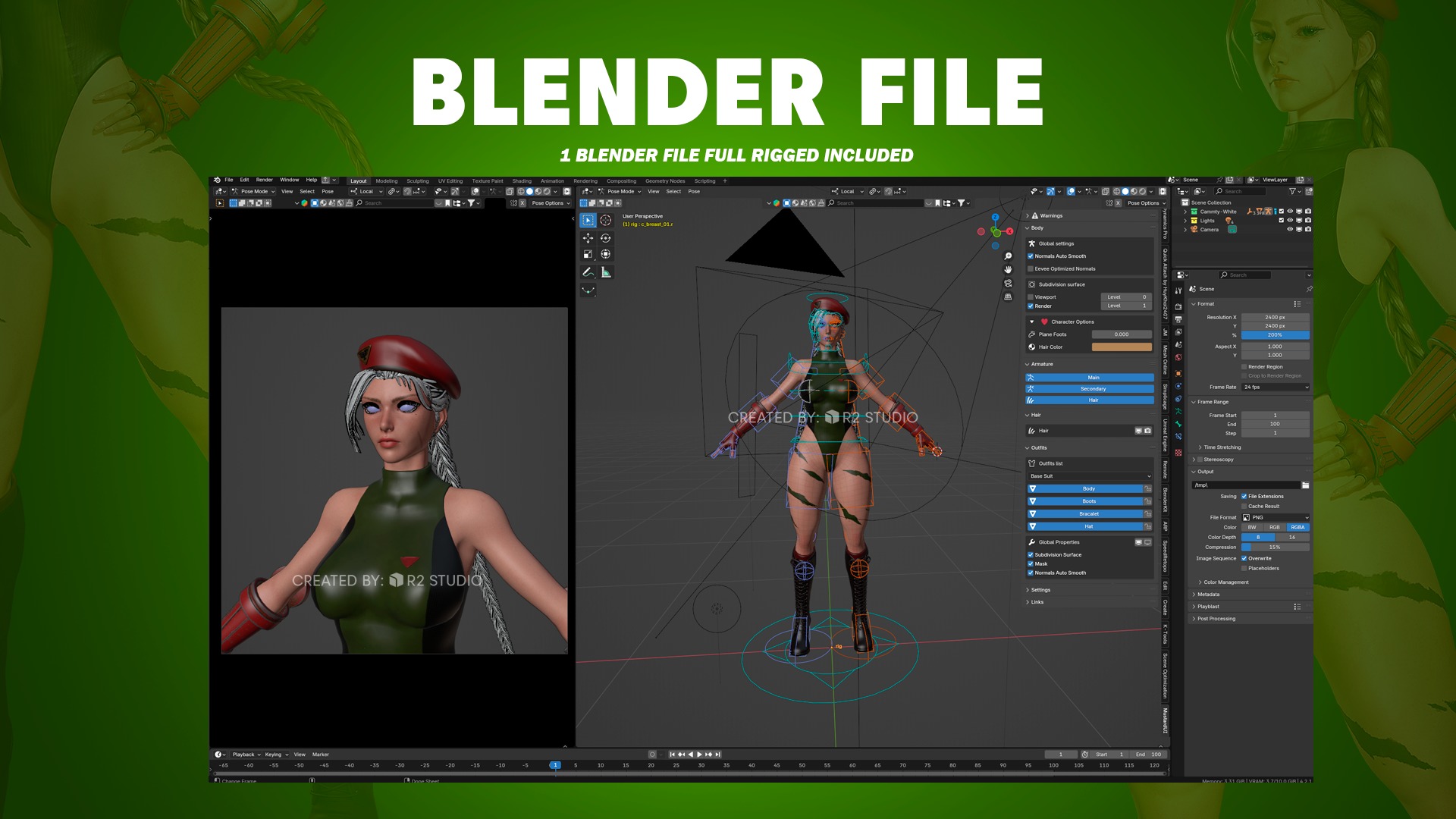Open the Object properties orange square icon
1456x819 pixels.
(1178, 372)
